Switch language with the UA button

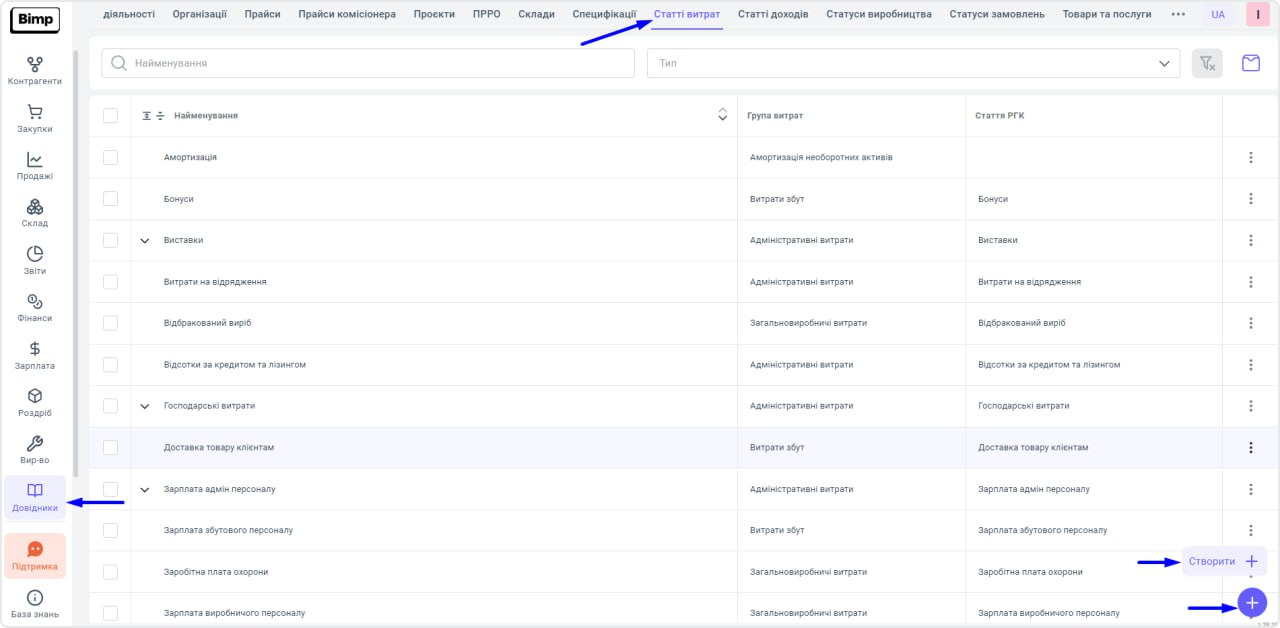coord(1217,15)
